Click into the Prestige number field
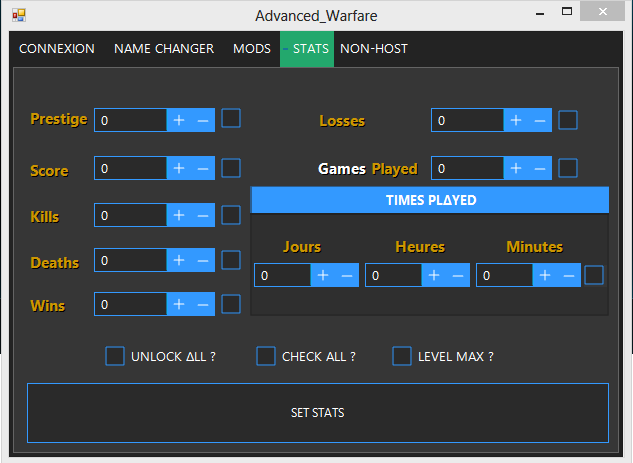 point(131,120)
